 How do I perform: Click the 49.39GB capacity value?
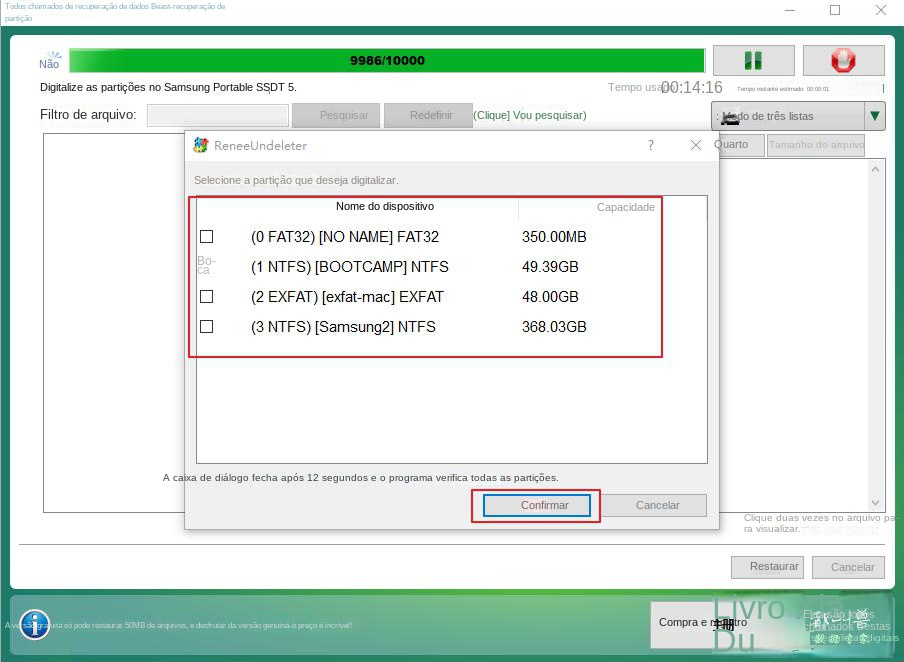pyautogui.click(x=550, y=266)
